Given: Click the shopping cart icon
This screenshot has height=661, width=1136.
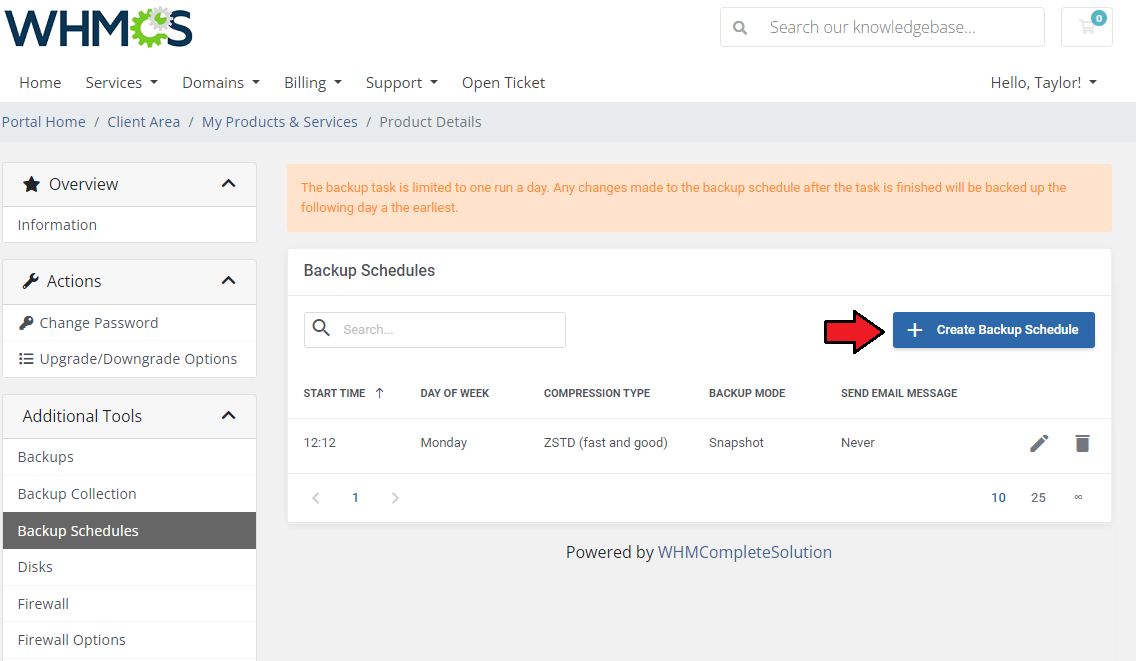Looking at the screenshot, I should [x=1087, y=27].
